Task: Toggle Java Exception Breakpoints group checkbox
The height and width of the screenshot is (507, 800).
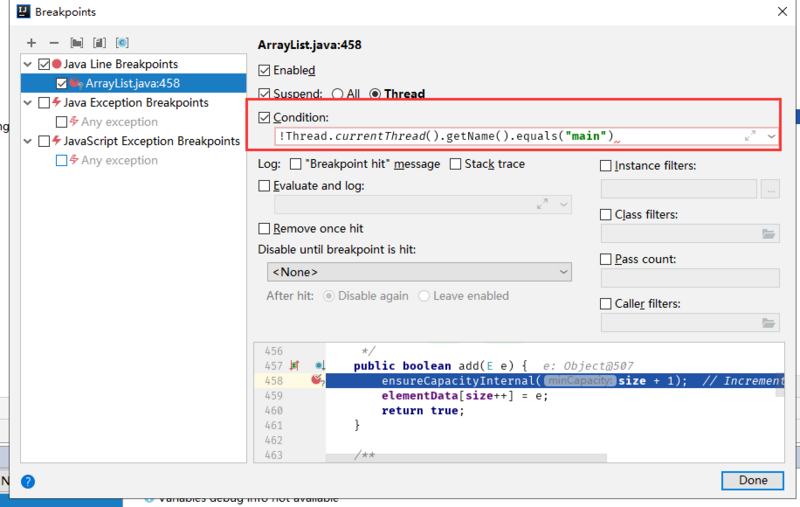Action: click(44, 103)
